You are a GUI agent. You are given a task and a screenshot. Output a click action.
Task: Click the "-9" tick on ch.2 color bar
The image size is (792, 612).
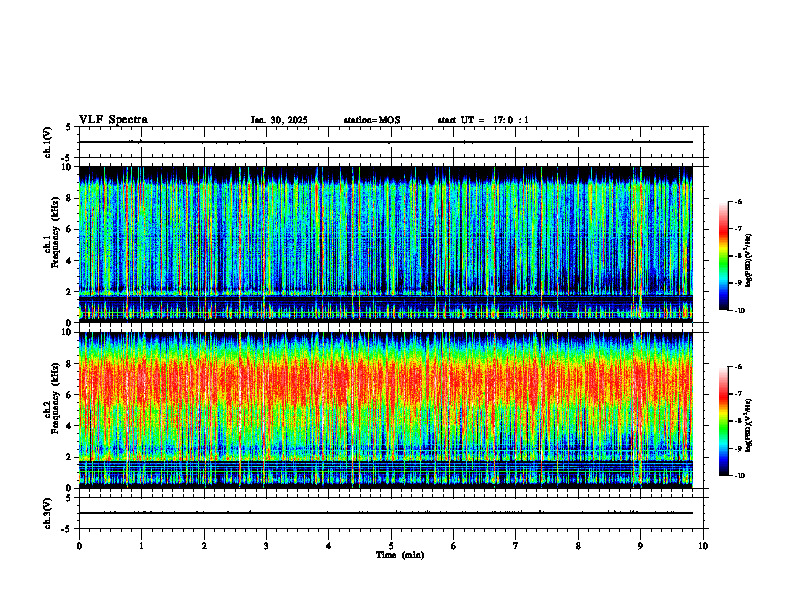pyautogui.click(x=739, y=448)
